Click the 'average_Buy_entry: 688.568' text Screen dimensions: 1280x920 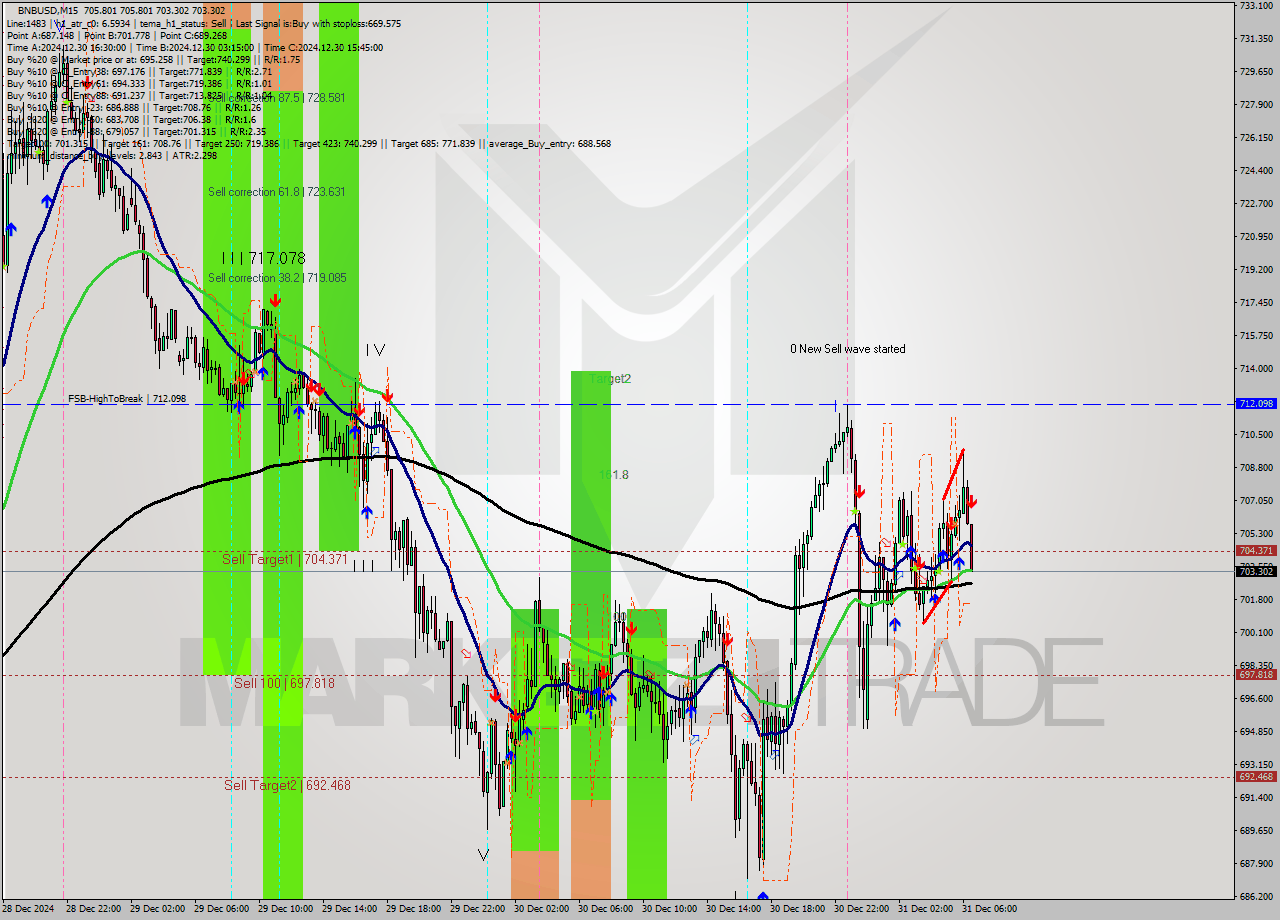click(550, 144)
